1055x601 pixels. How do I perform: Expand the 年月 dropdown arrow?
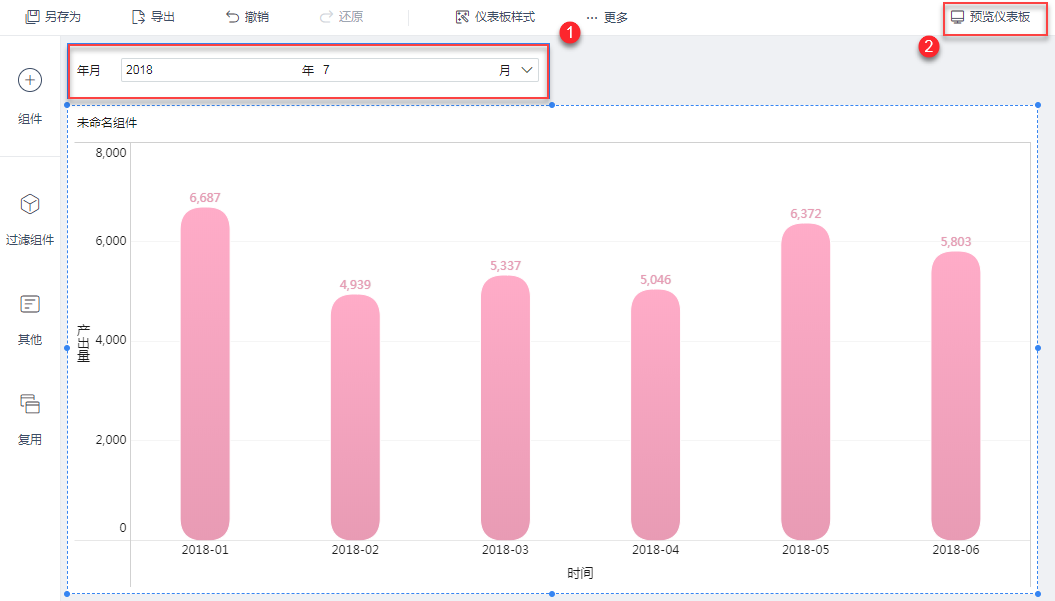click(527, 70)
